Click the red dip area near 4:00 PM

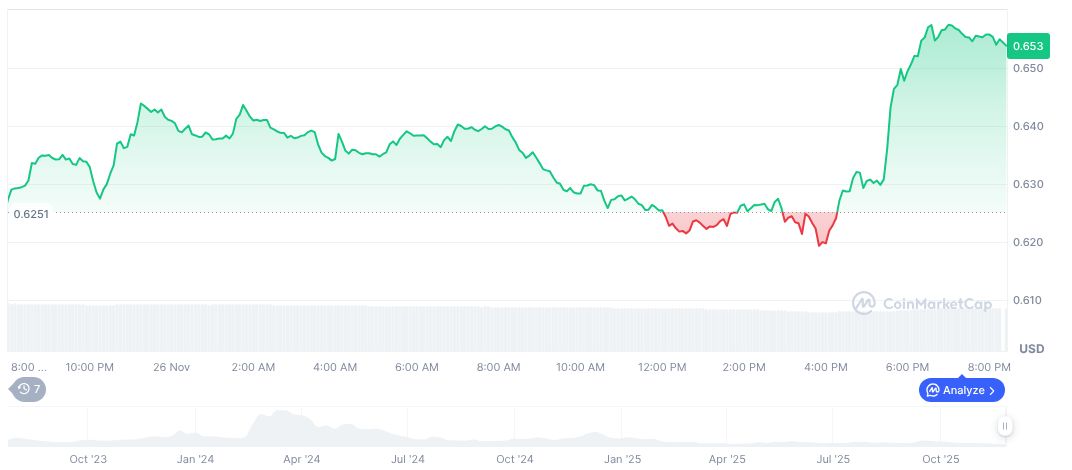[x=822, y=230]
